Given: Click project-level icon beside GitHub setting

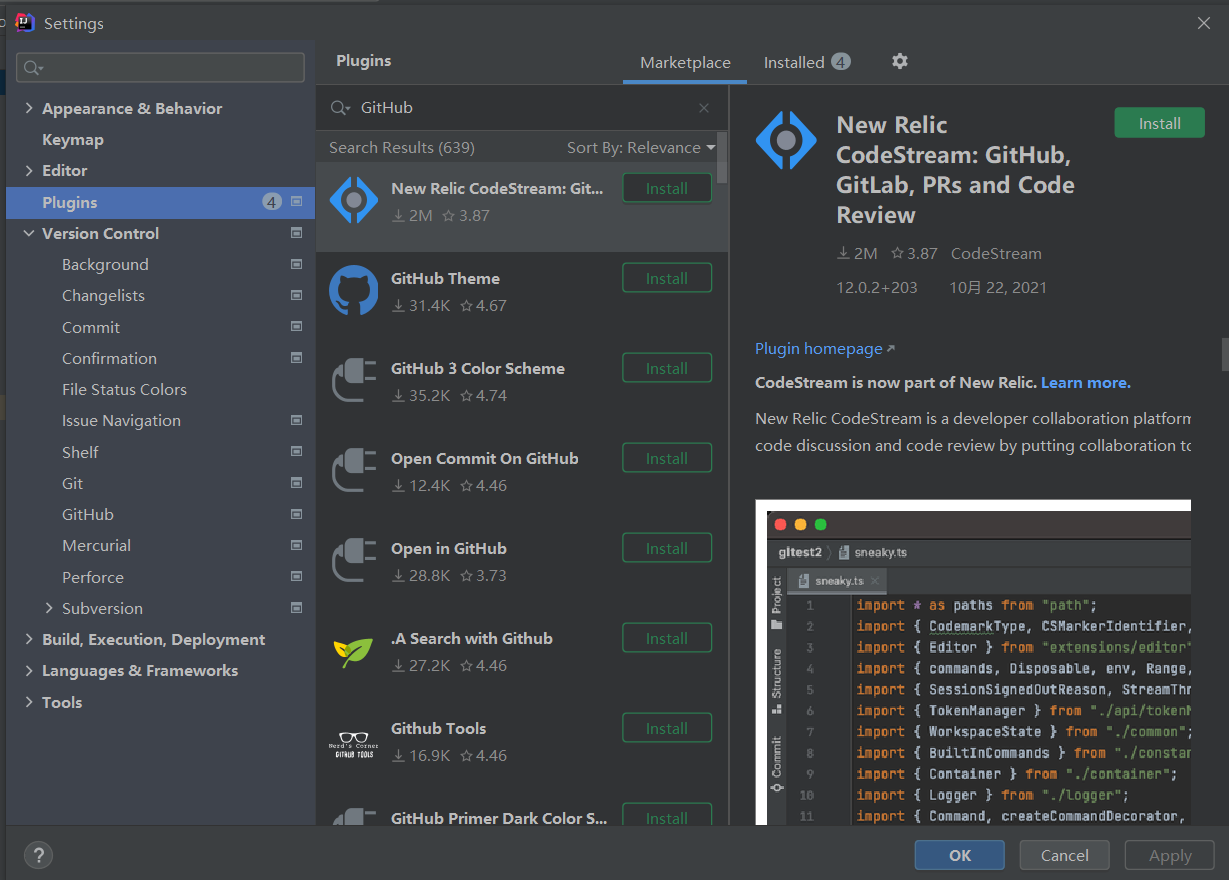Looking at the screenshot, I should pyautogui.click(x=296, y=514).
